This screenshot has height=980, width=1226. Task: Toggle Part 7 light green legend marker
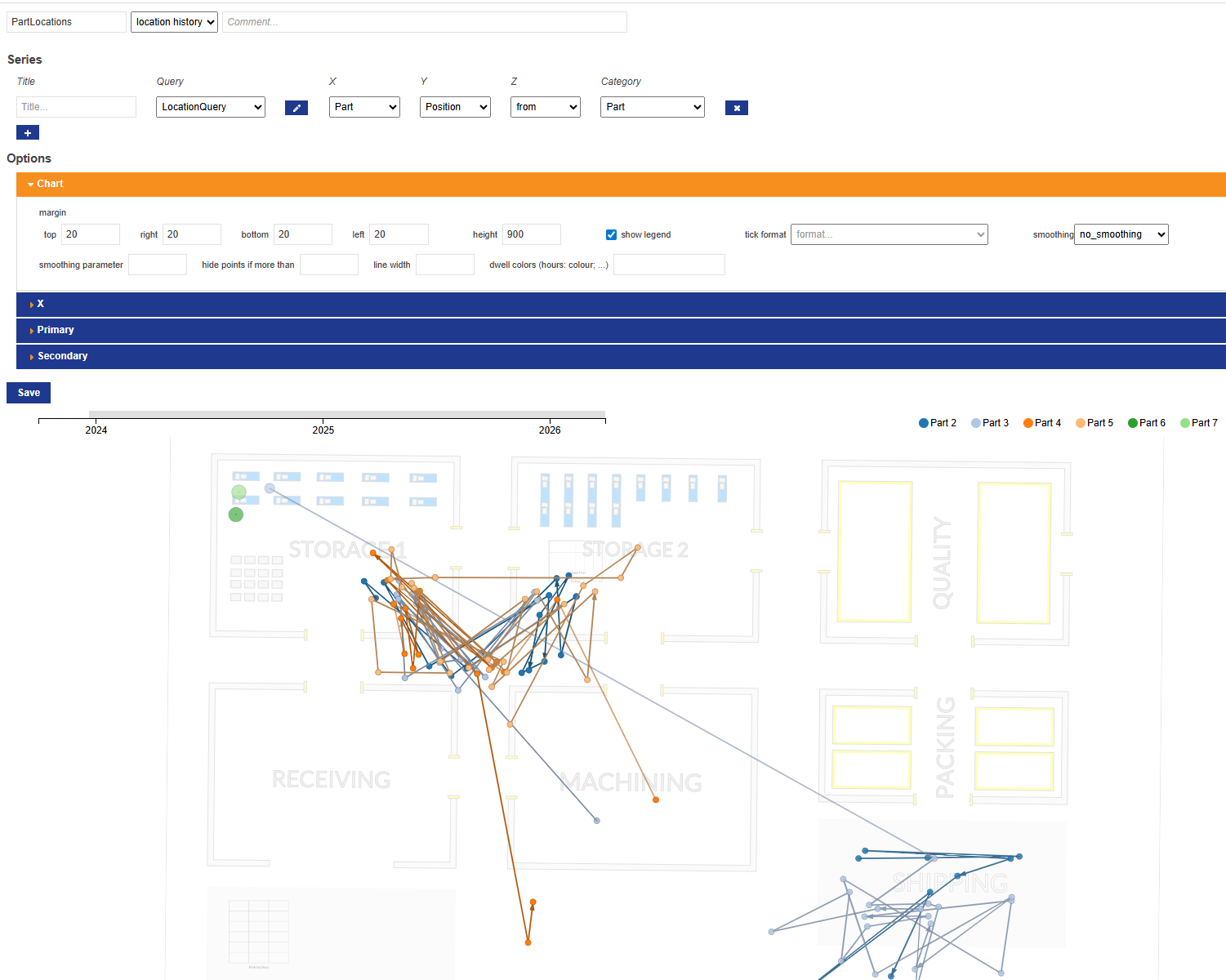click(x=1185, y=423)
